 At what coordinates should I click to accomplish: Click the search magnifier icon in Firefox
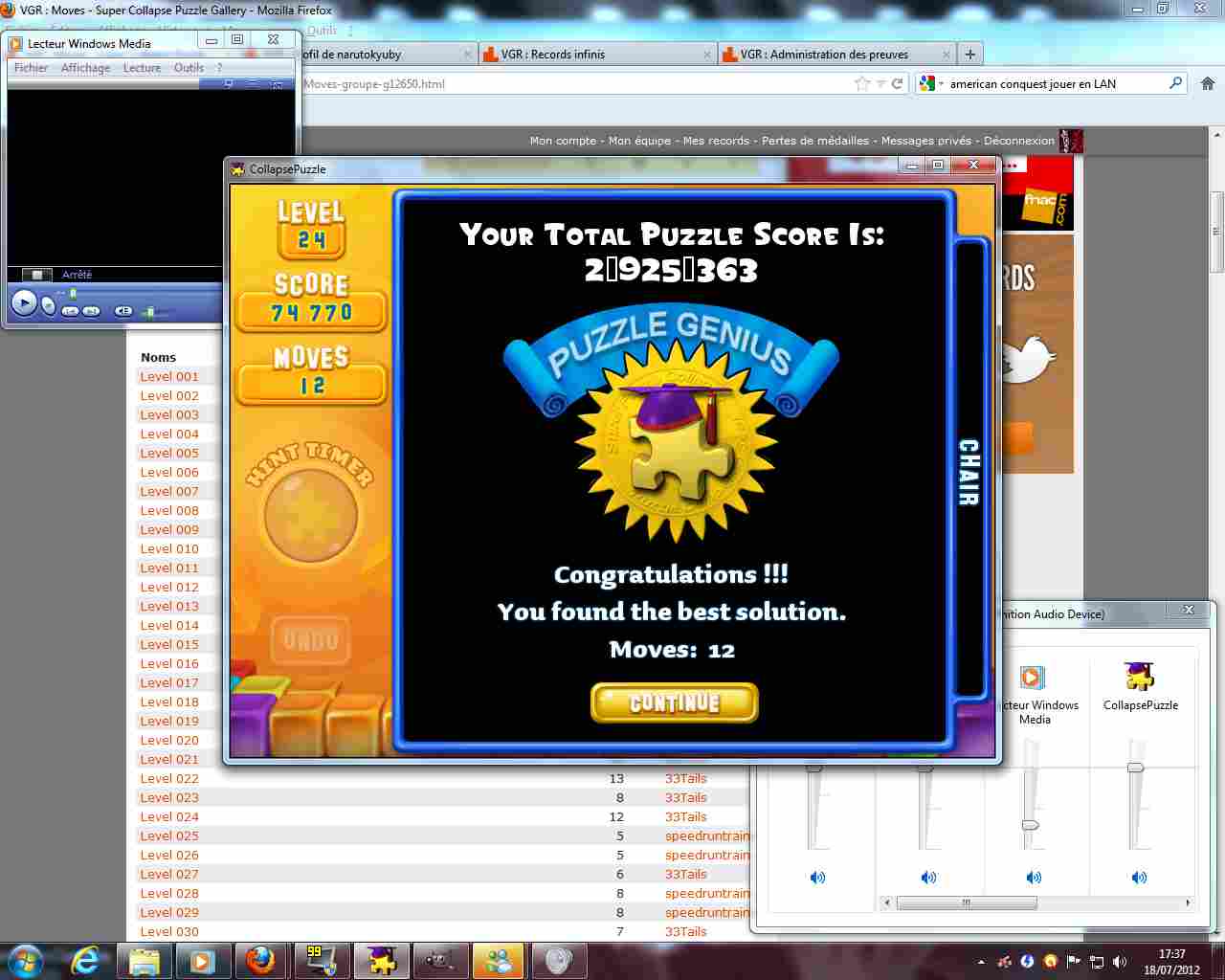(x=1176, y=84)
